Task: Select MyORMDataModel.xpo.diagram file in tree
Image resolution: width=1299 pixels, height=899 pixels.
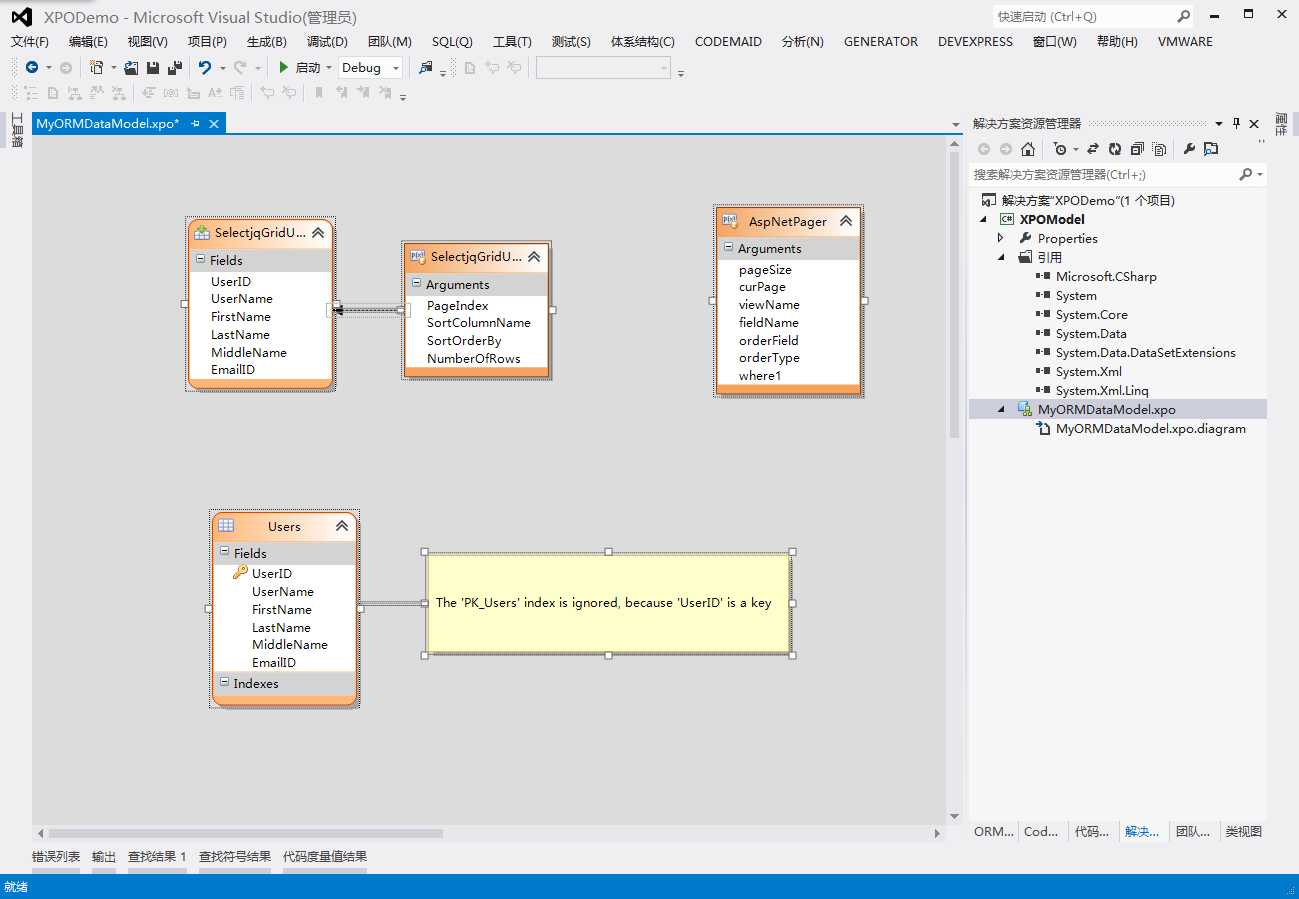Action: pos(1150,428)
